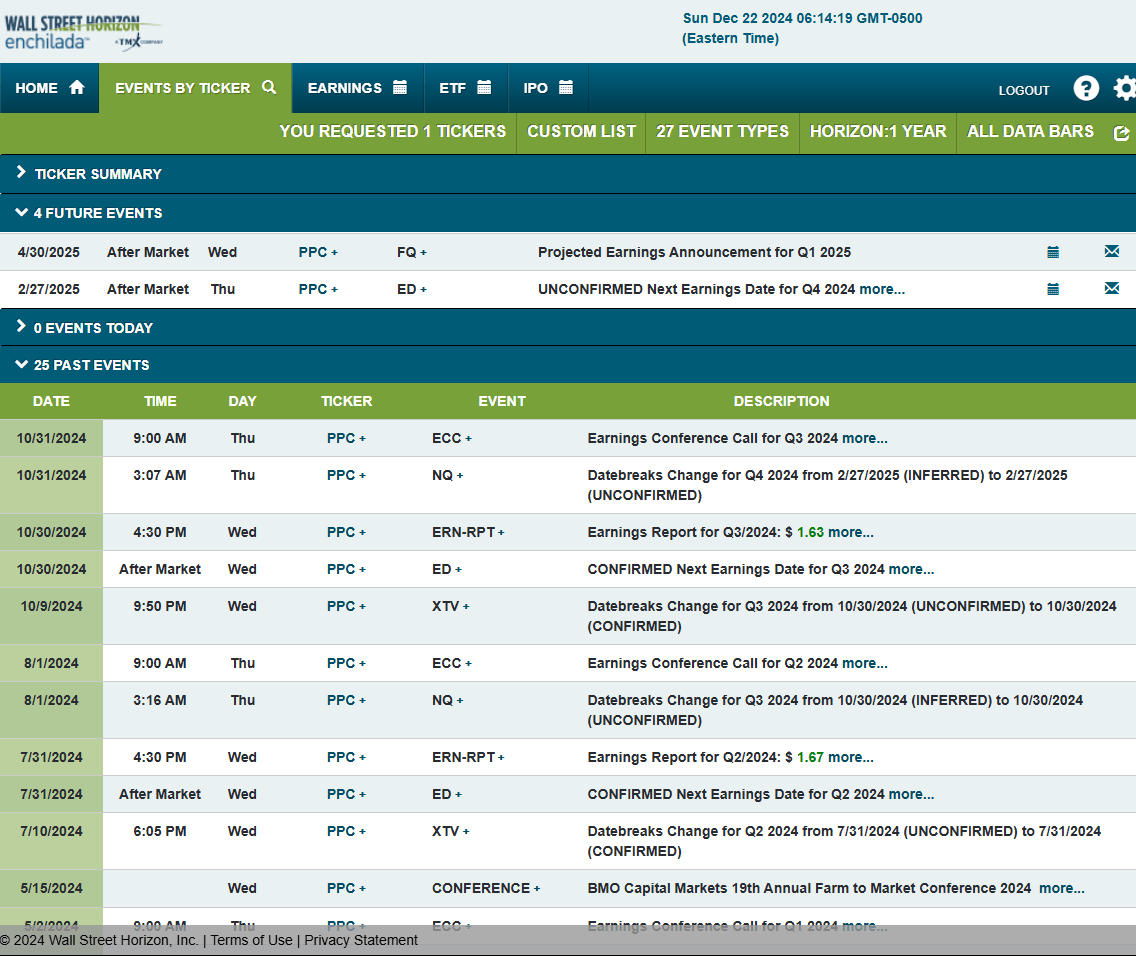Click LOGOUT
The height and width of the screenshot is (956, 1136).
click(1023, 90)
